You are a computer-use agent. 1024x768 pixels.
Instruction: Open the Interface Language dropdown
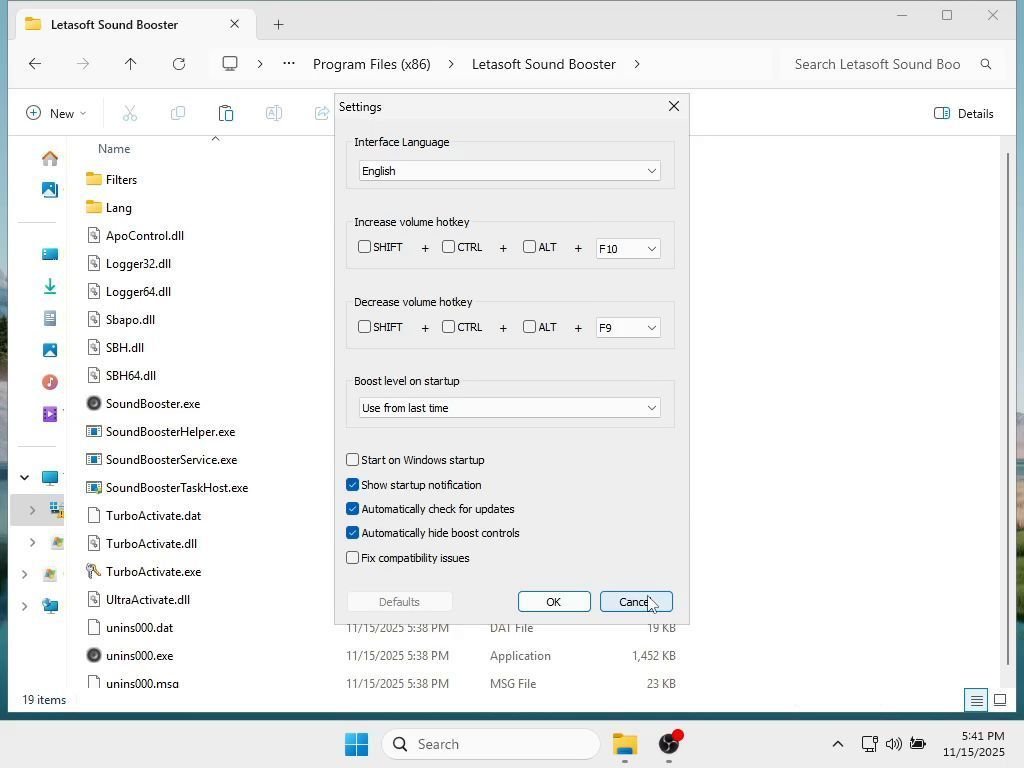(509, 171)
